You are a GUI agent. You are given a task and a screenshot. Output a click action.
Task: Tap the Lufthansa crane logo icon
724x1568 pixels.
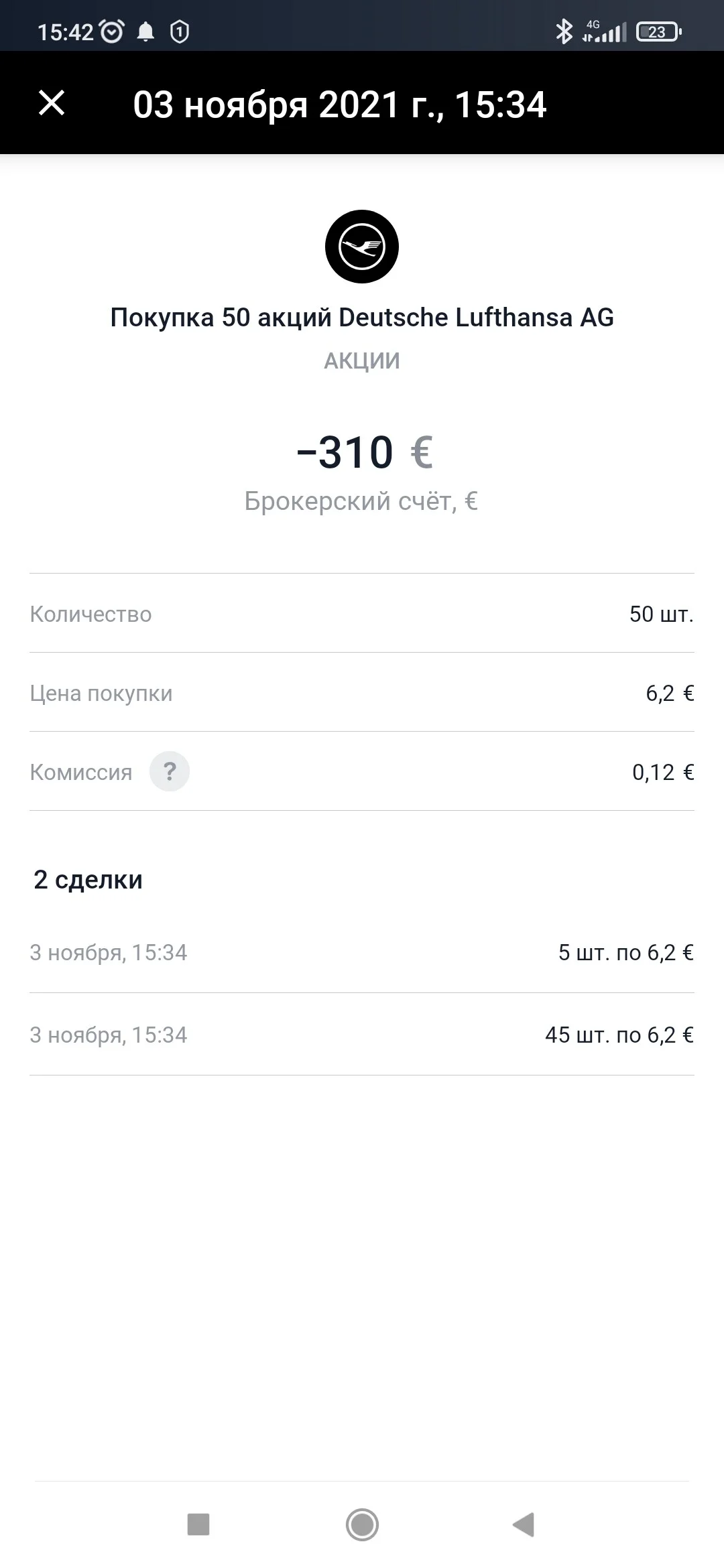pyautogui.click(x=362, y=247)
